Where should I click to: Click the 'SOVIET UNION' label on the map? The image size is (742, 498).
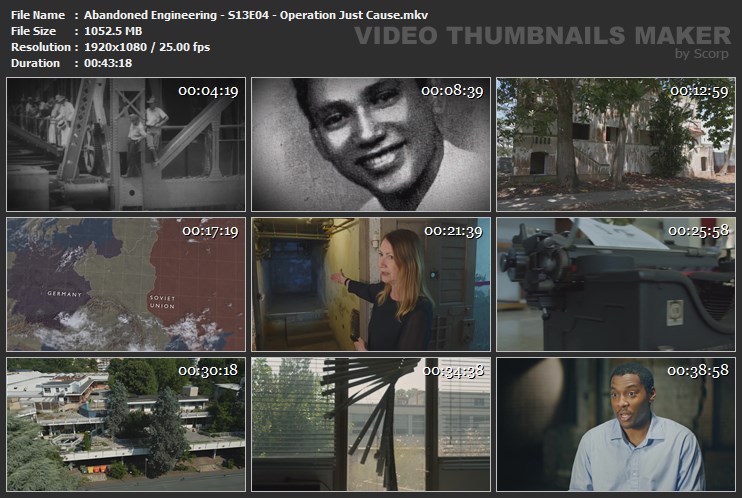click(162, 302)
